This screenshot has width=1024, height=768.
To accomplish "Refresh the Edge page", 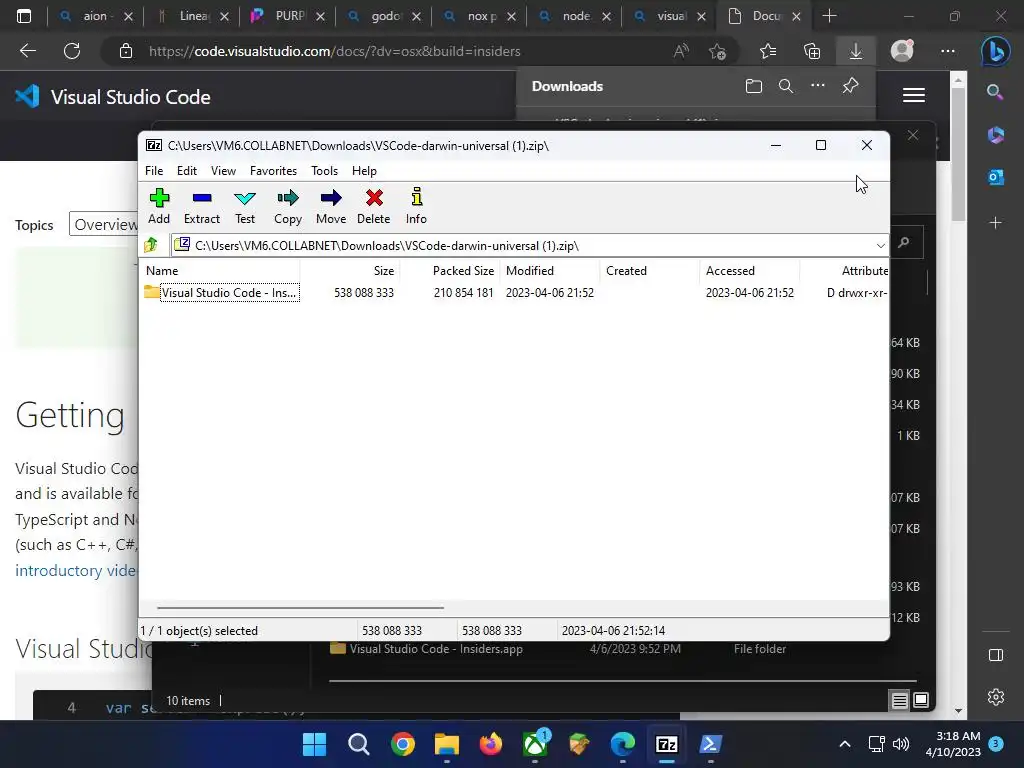I will click(x=72, y=51).
